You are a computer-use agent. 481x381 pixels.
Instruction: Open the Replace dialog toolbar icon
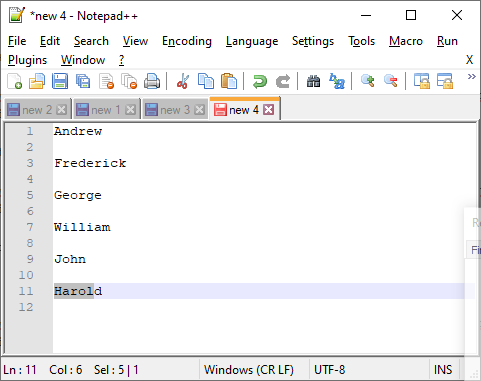click(337, 81)
